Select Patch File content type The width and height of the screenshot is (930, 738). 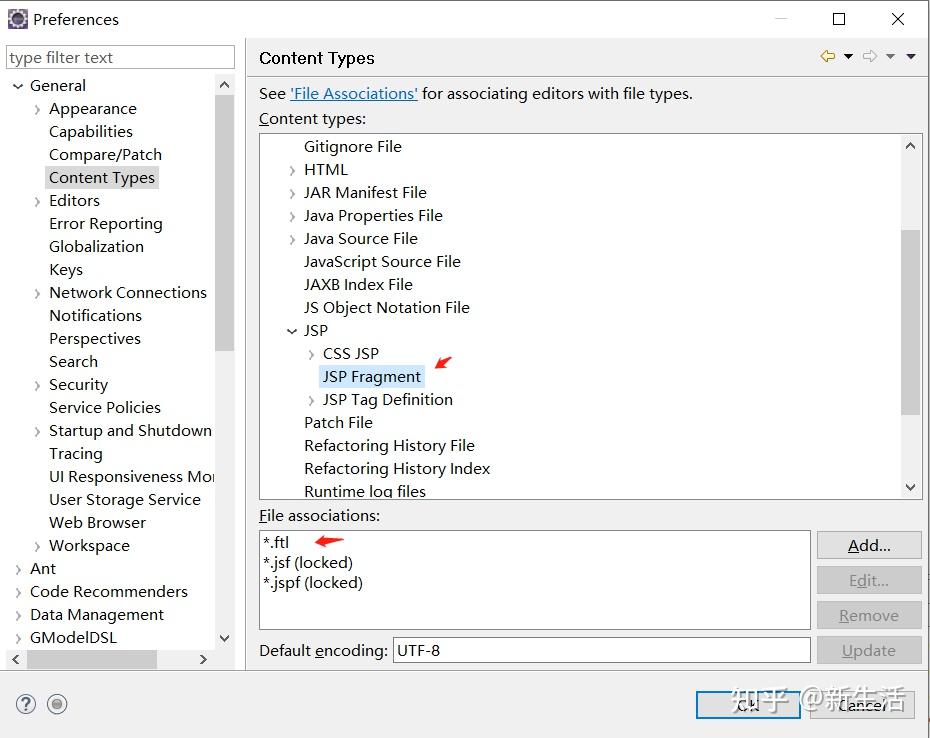(x=338, y=423)
